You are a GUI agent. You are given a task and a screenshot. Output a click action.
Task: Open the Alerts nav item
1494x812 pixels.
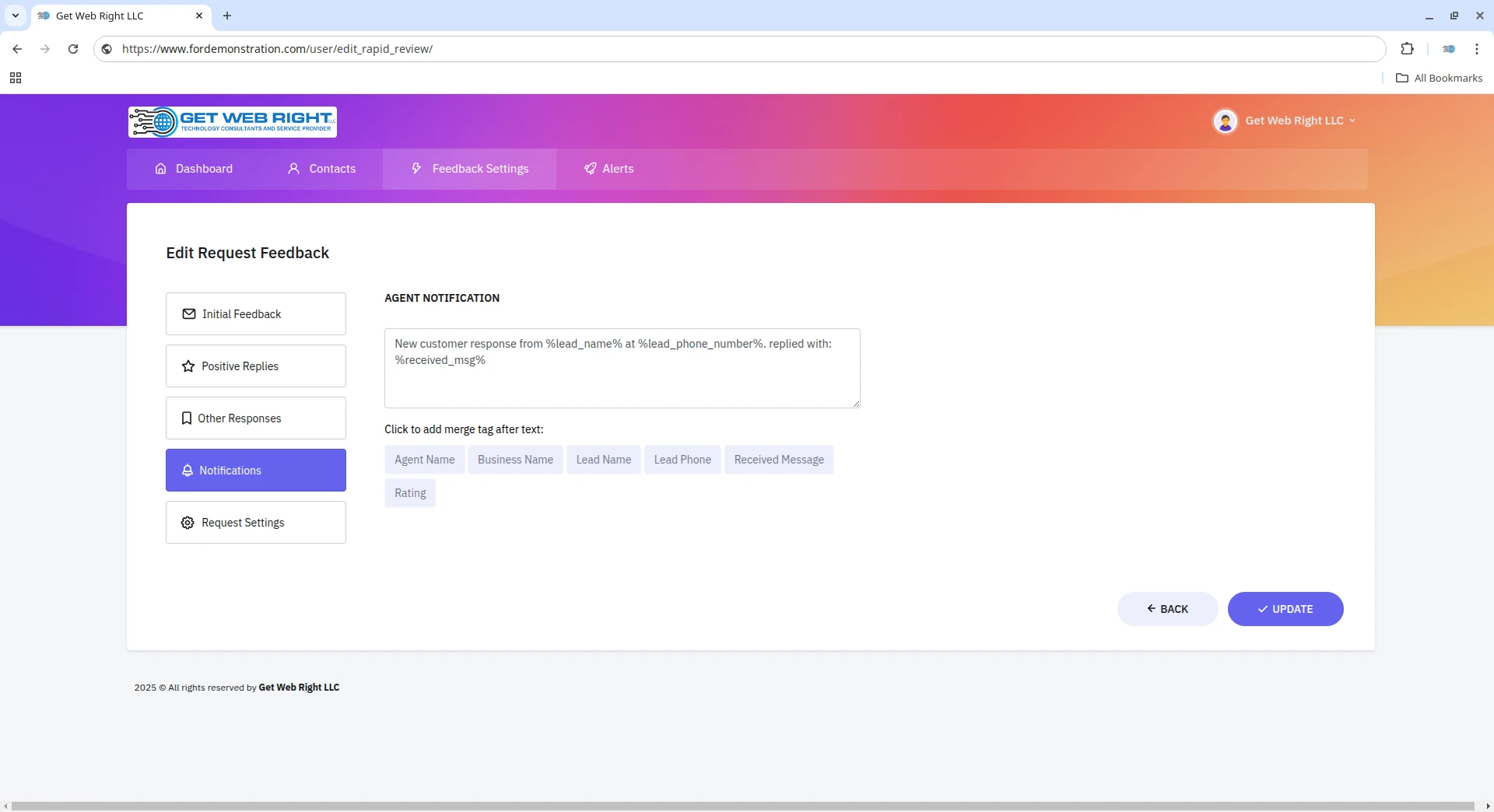tap(608, 169)
